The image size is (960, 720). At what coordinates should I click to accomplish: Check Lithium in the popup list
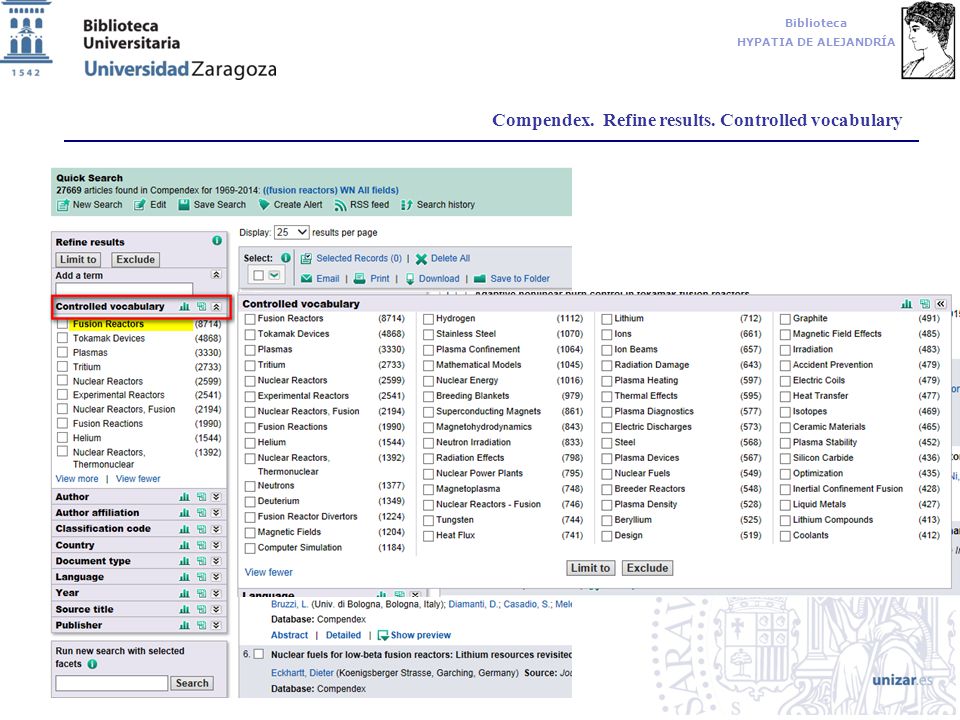pyautogui.click(x=607, y=319)
